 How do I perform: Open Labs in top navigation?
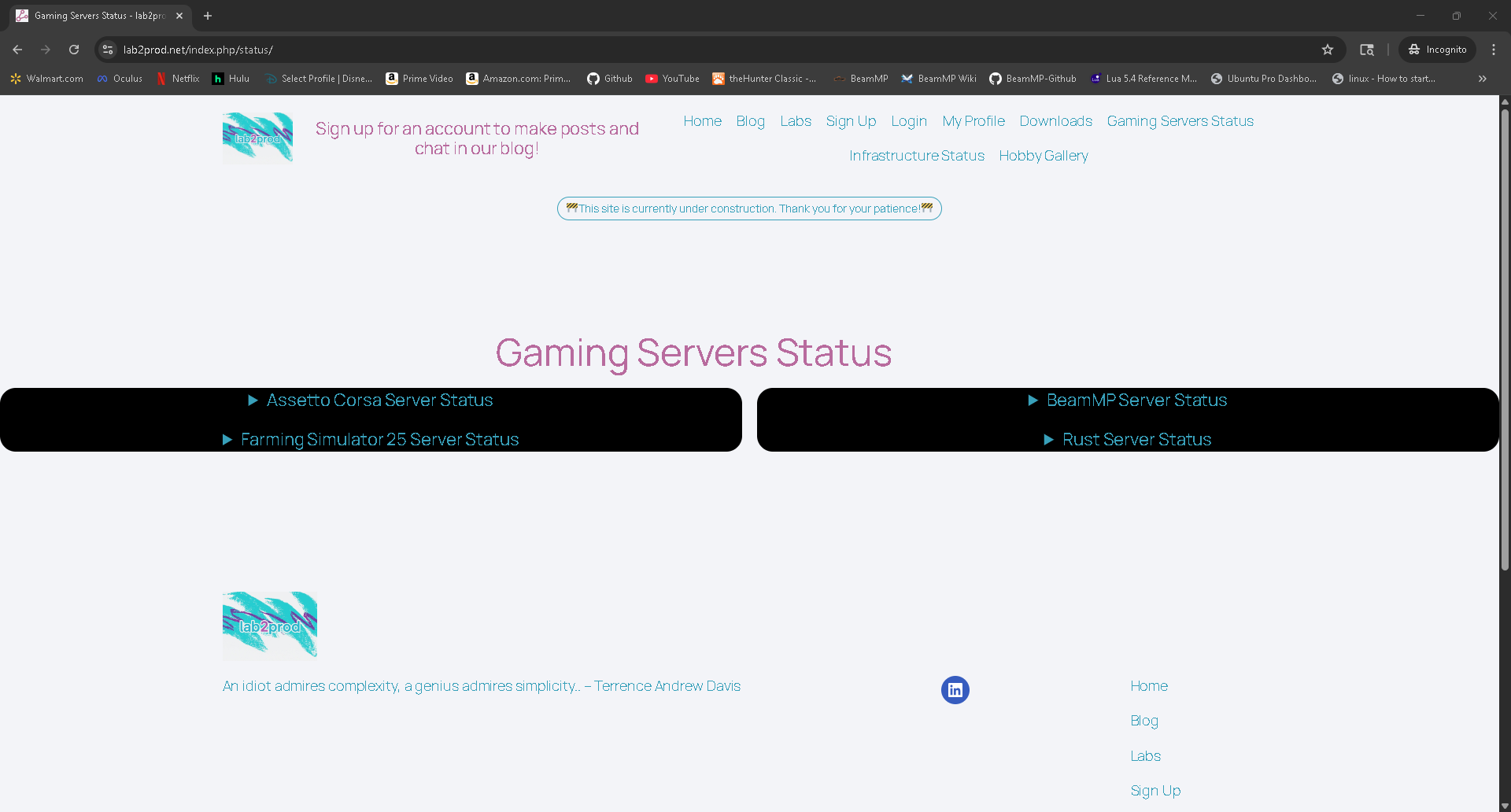pos(796,121)
